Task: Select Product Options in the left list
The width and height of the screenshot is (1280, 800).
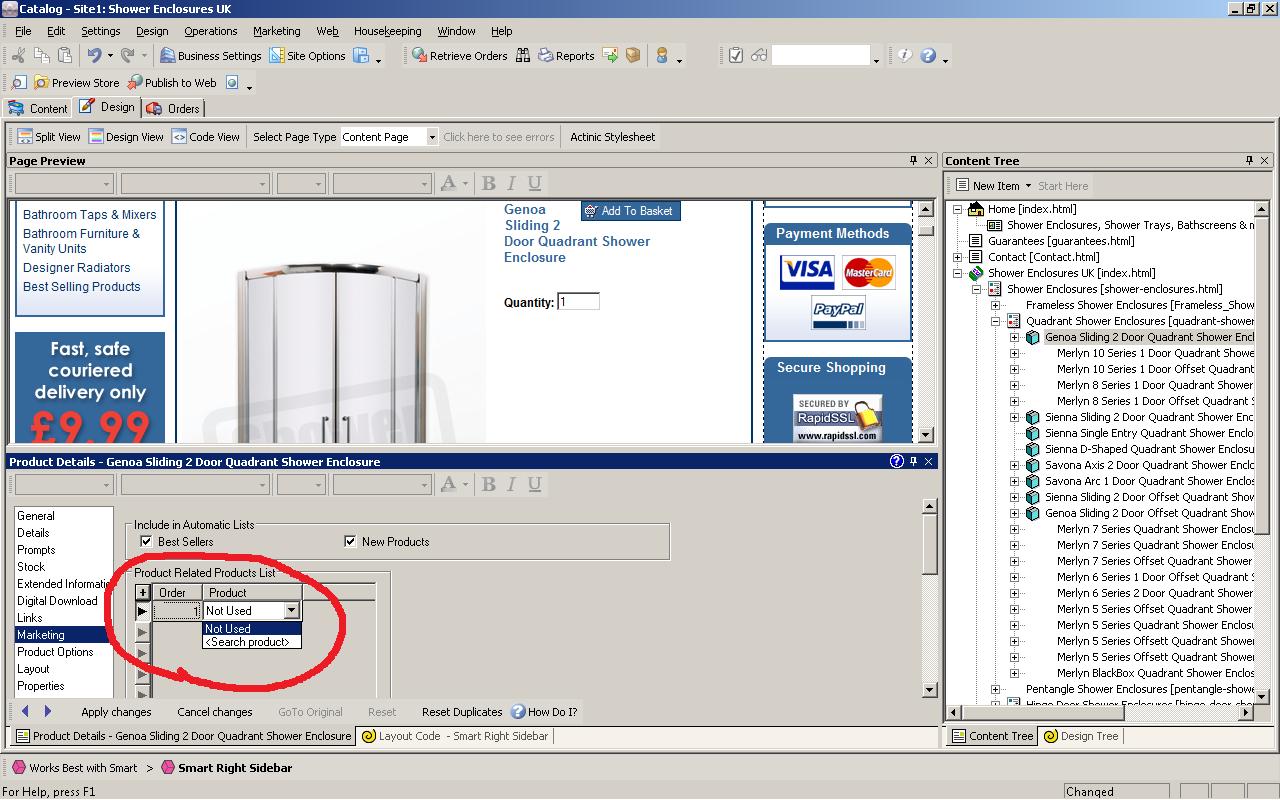Action: click(55, 652)
